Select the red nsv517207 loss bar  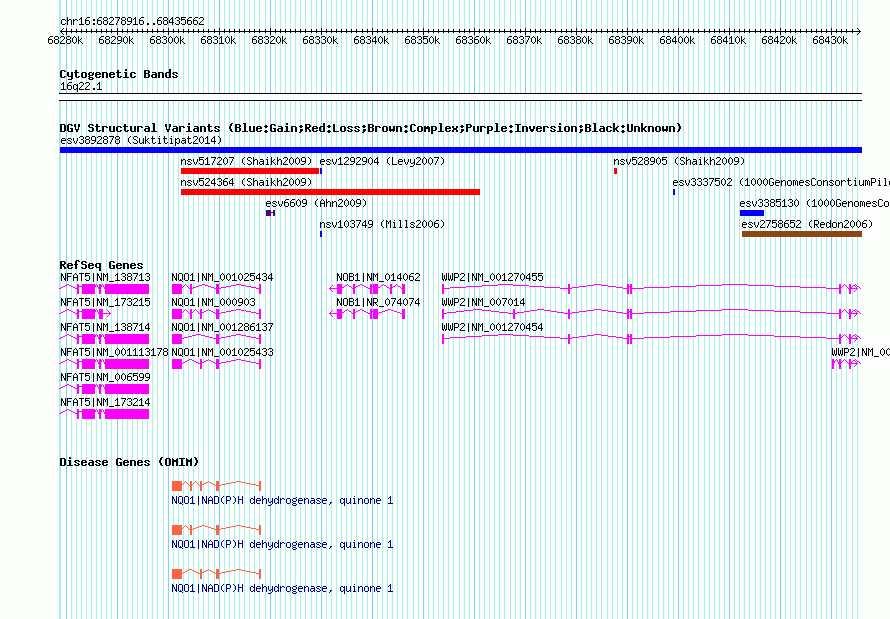(250, 171)
